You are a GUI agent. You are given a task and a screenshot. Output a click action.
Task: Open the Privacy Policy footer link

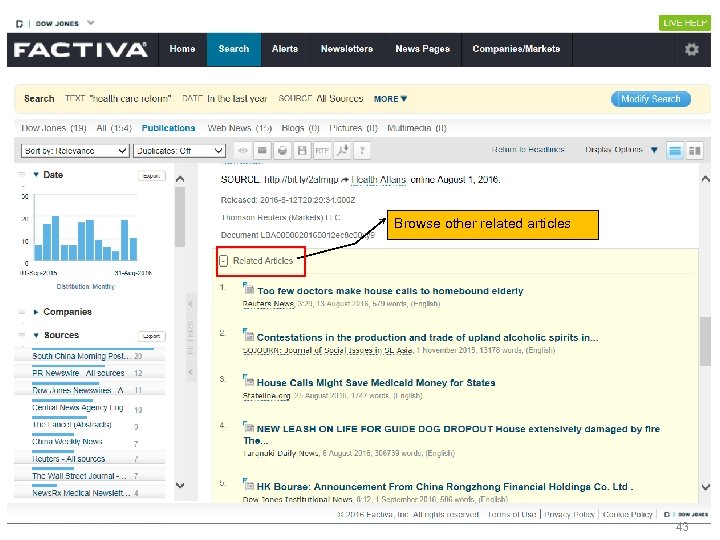click(x=569, y=514)
